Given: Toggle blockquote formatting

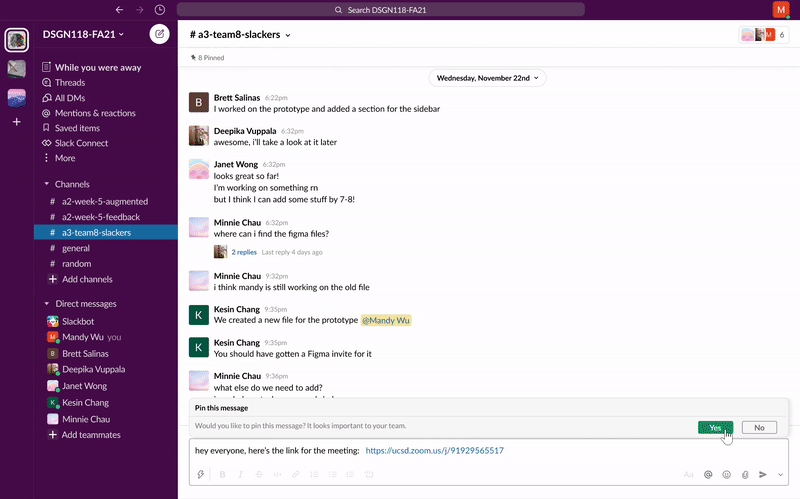Looking at the screenshot, I should pos(351,475).
